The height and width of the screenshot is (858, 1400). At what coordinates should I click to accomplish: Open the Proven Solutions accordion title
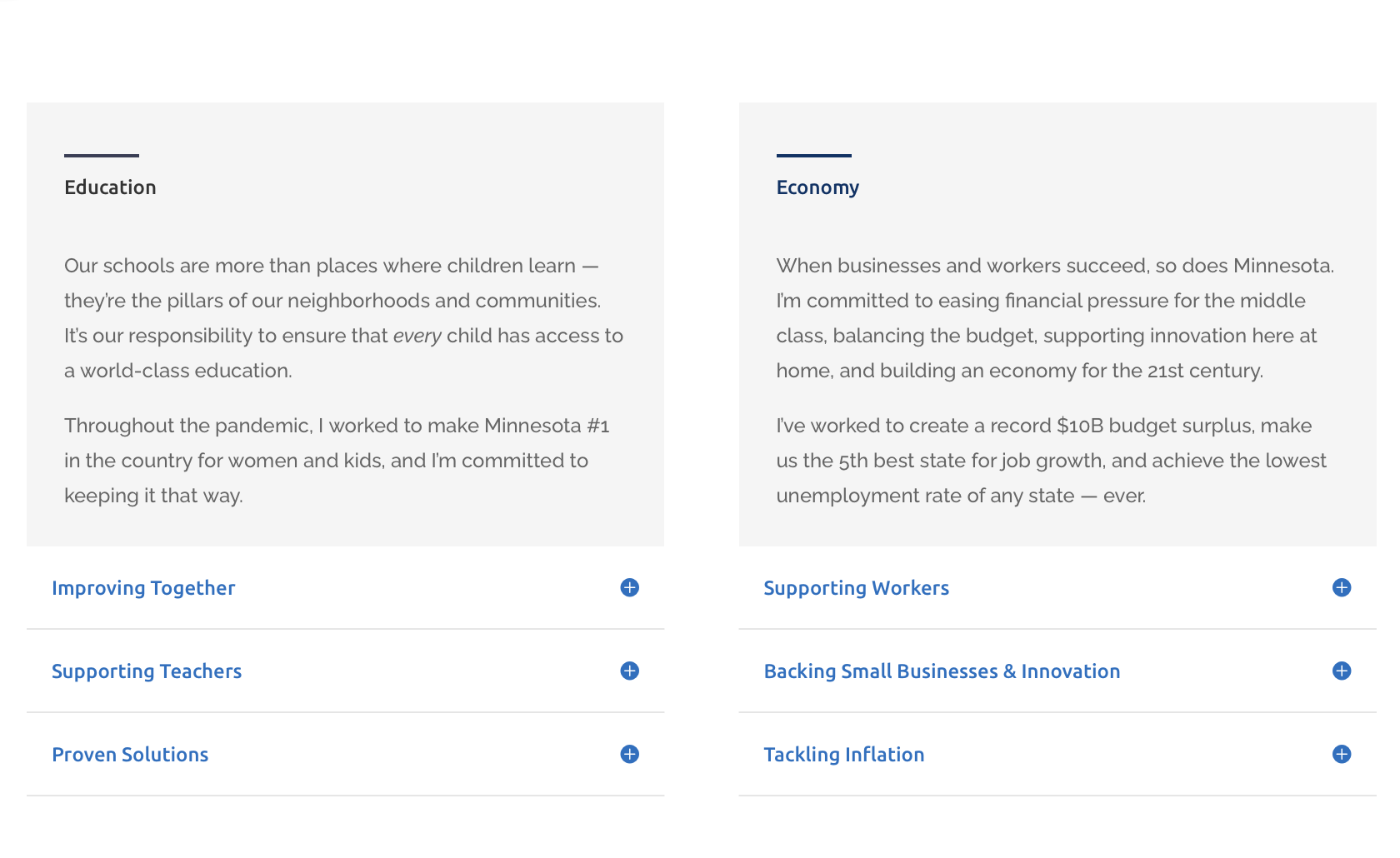pos(130,755)
